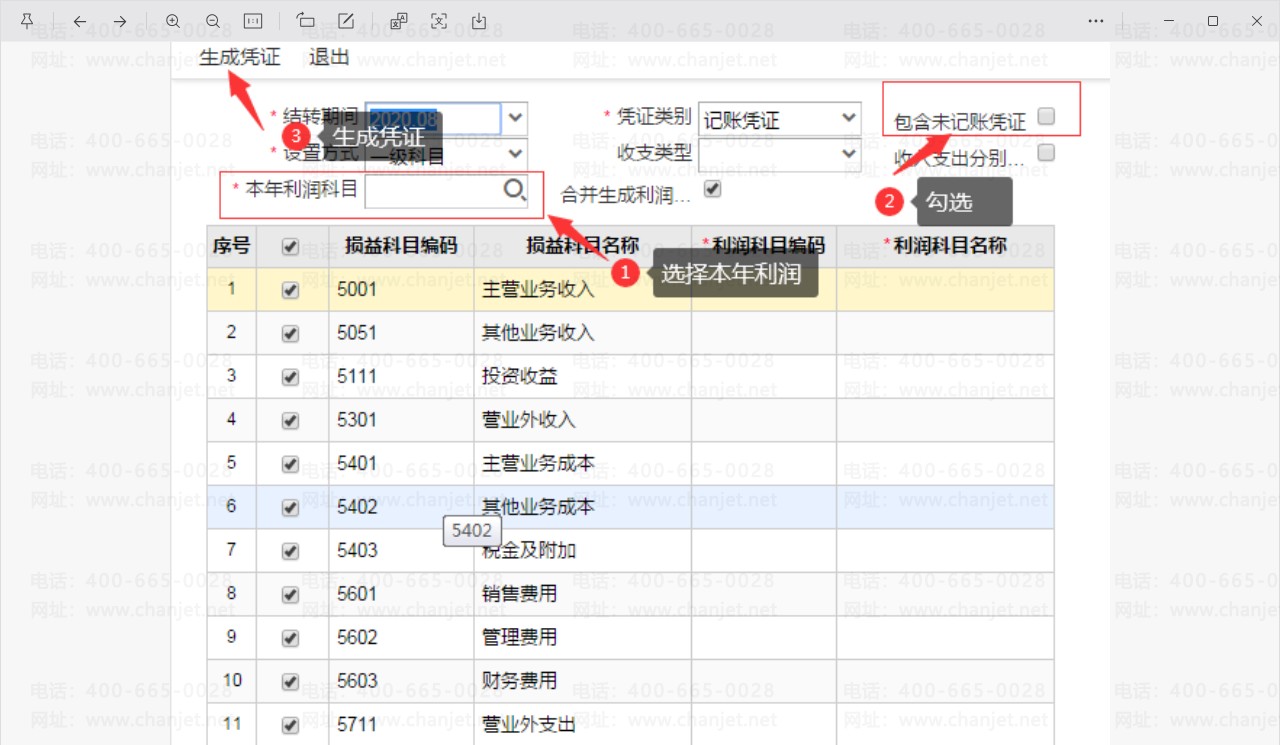
Task: Uncheck the checkbox for row 5402 其他业务成本
Action: click(291, 508)
